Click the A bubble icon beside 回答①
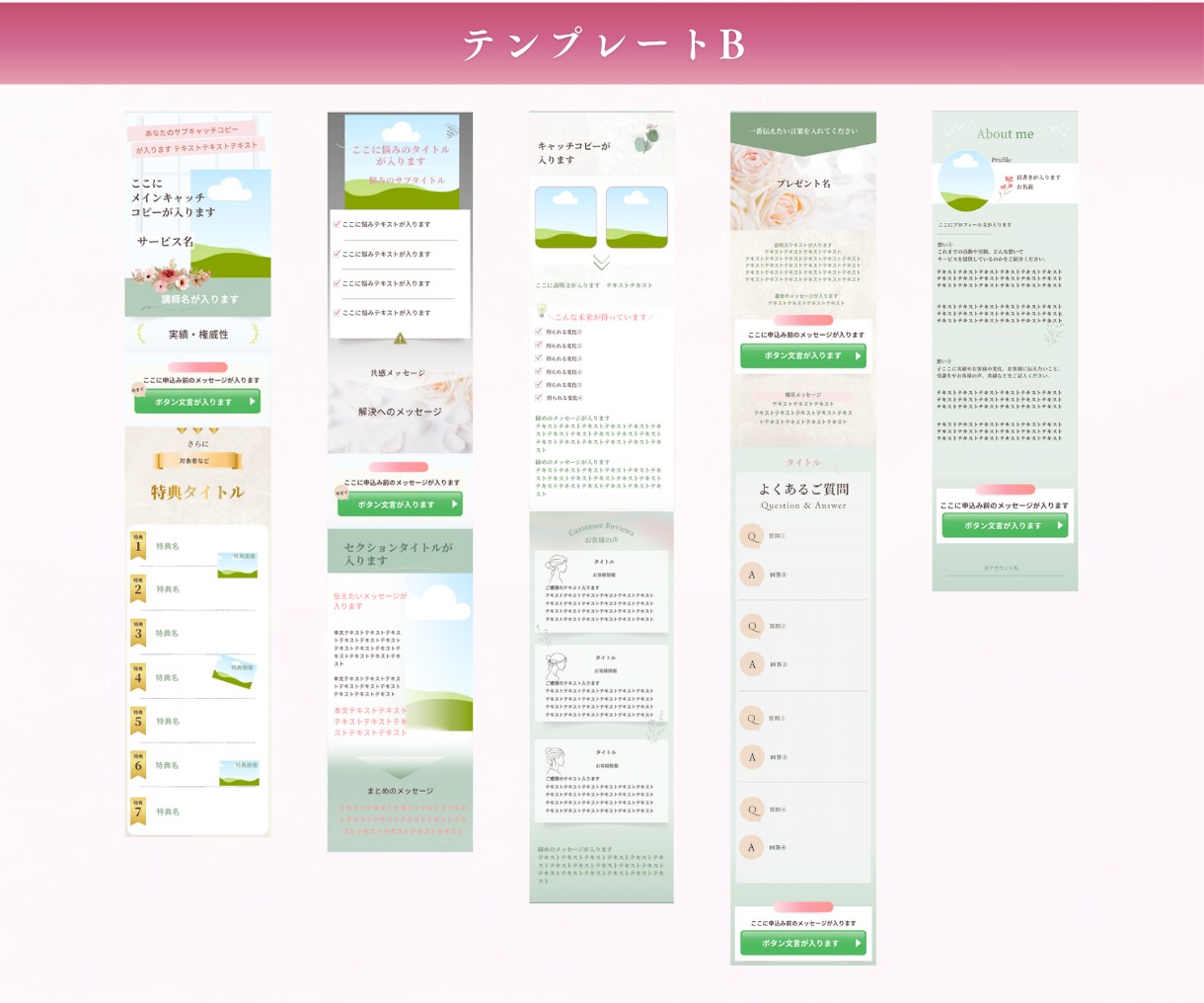Image resolution: width=1204 pixels, height=1003 pixels. (x=752, y=575)
